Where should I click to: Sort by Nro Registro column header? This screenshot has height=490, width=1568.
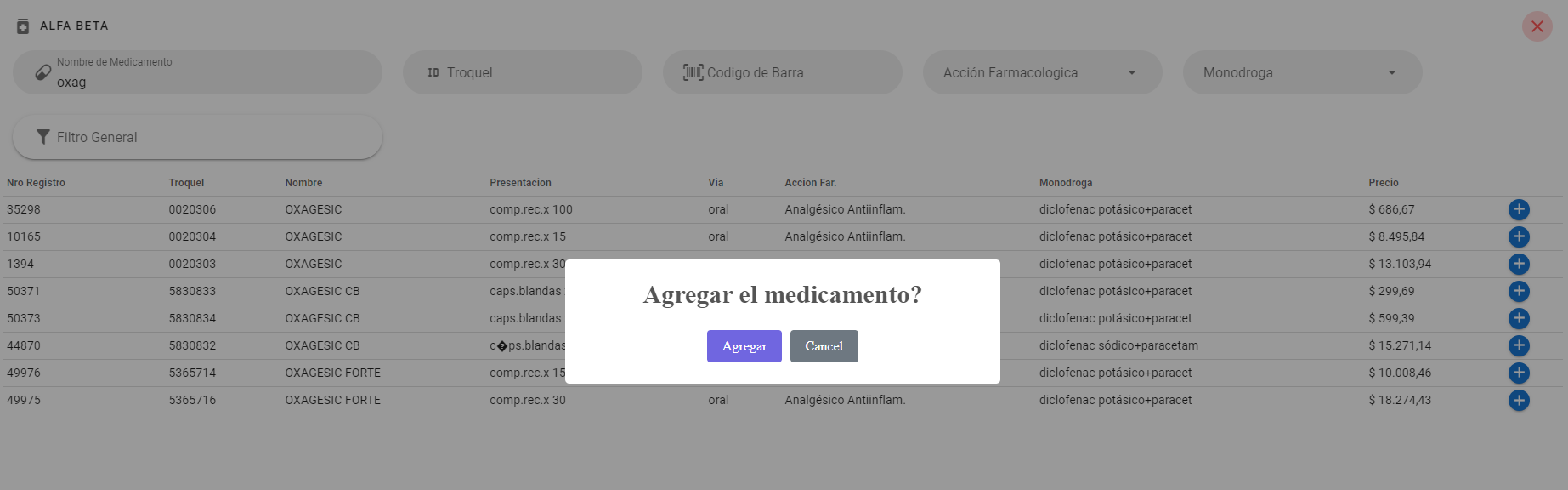36,183
